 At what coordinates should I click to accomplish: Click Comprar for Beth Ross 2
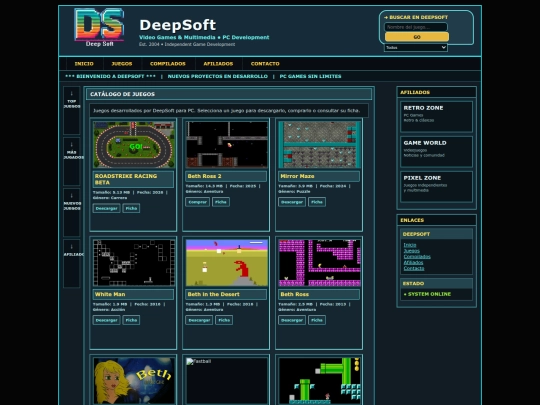click(198, 202)
